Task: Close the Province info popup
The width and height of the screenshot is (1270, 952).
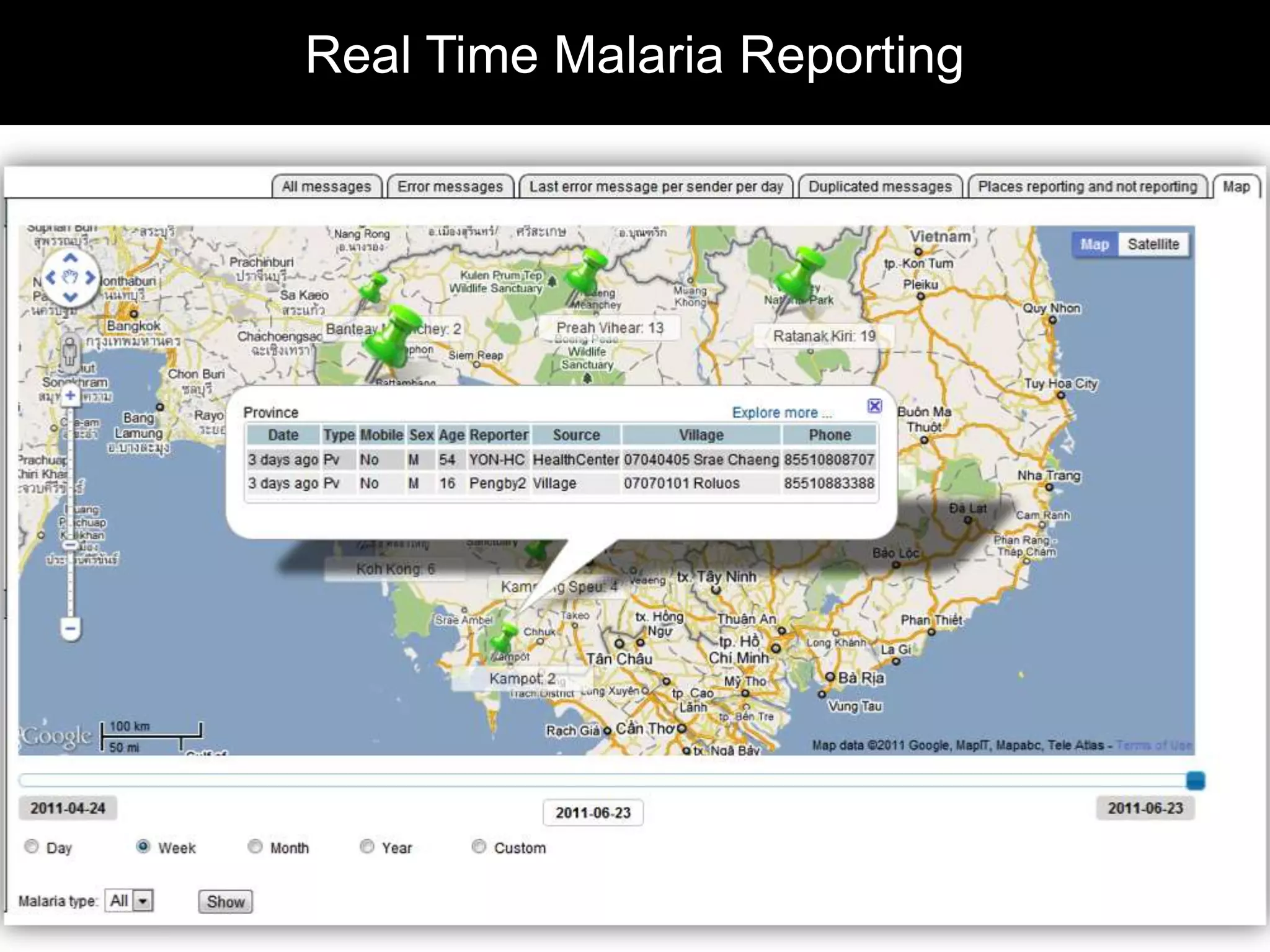Action: (874, 406)
